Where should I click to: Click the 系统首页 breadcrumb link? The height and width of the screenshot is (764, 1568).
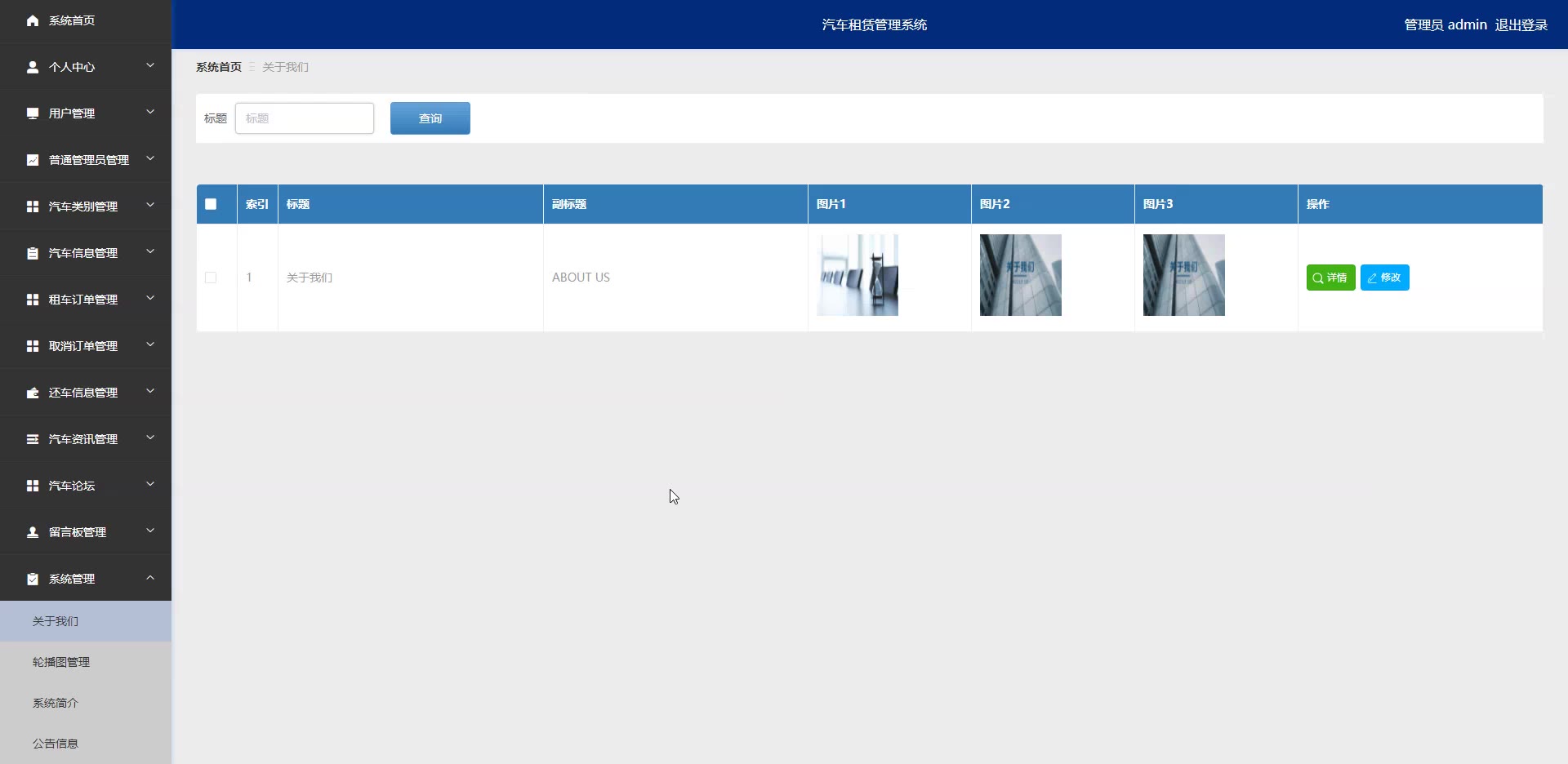tap(219, 67)
